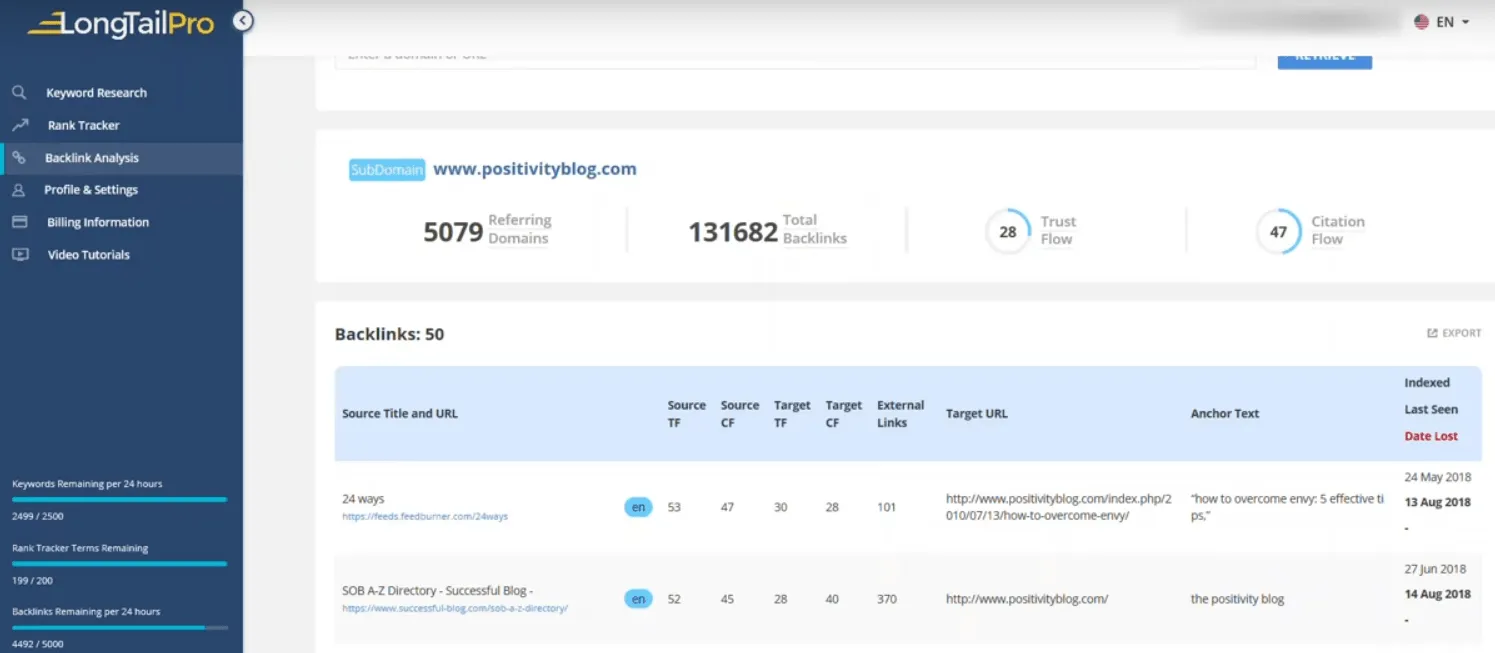Click the Citation Flow 47 circle gauge
This screenshot has width=1495, height=653.
pyautogui.click(x=1278, y=232)
